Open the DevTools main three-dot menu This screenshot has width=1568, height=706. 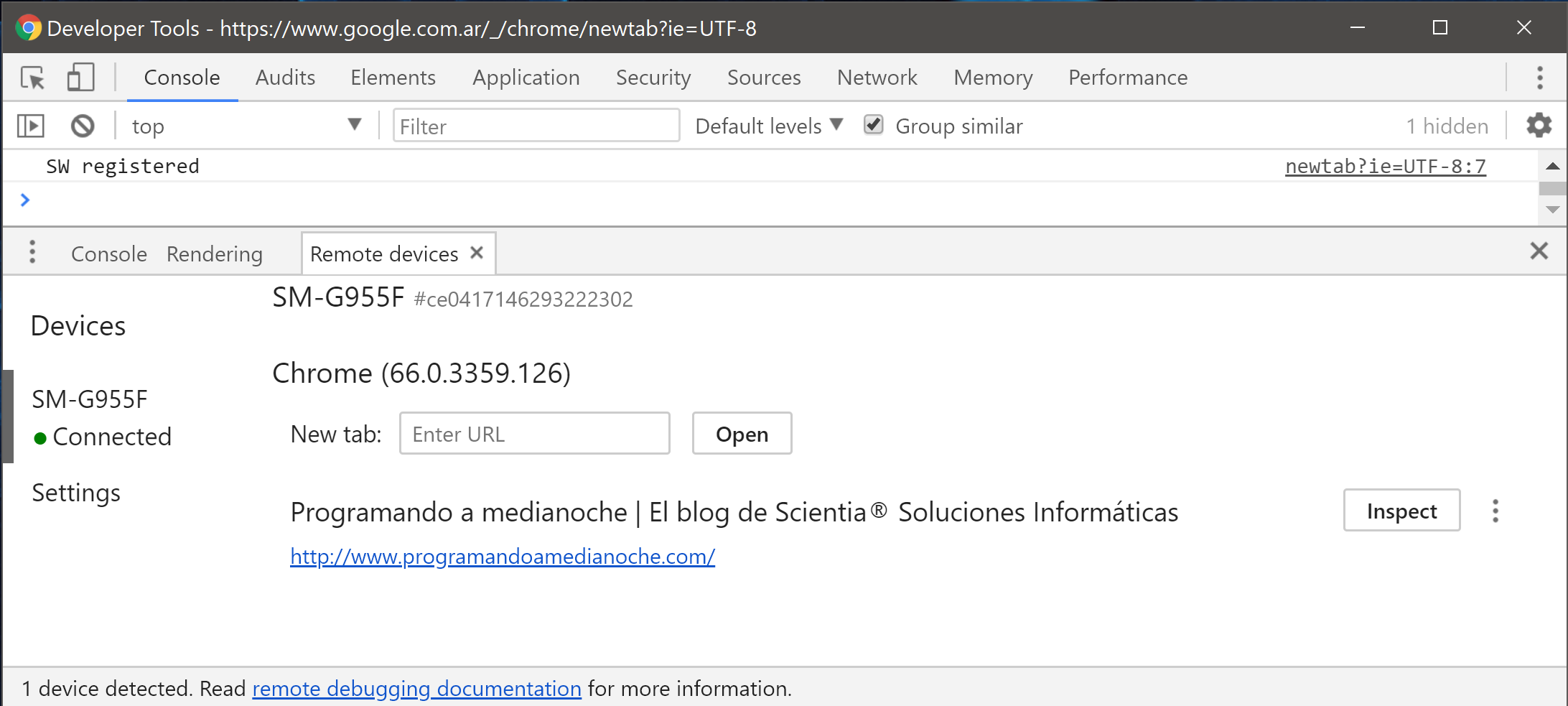pos(1539,78)
